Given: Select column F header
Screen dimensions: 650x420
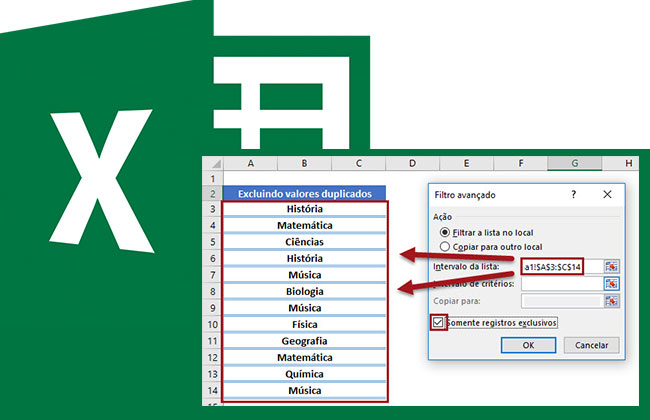Looking at the screenshot, I should (x=521, y=163).
